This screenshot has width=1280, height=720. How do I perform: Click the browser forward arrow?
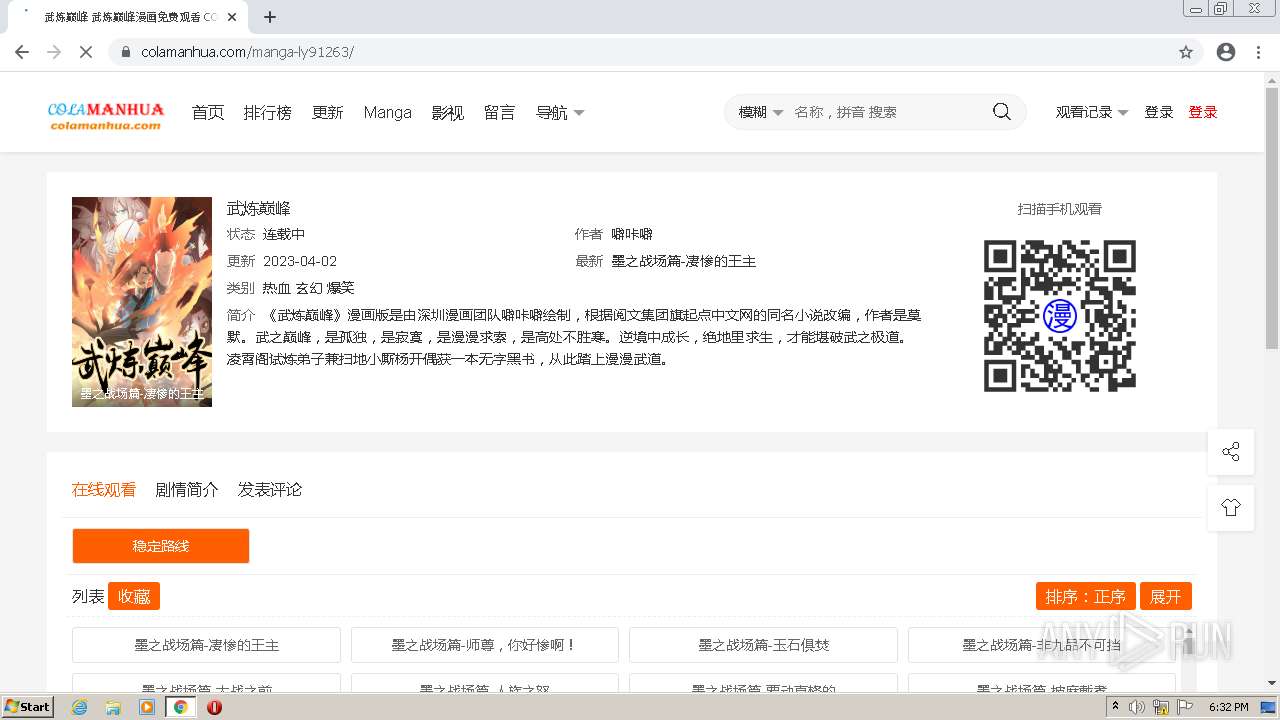54,52
